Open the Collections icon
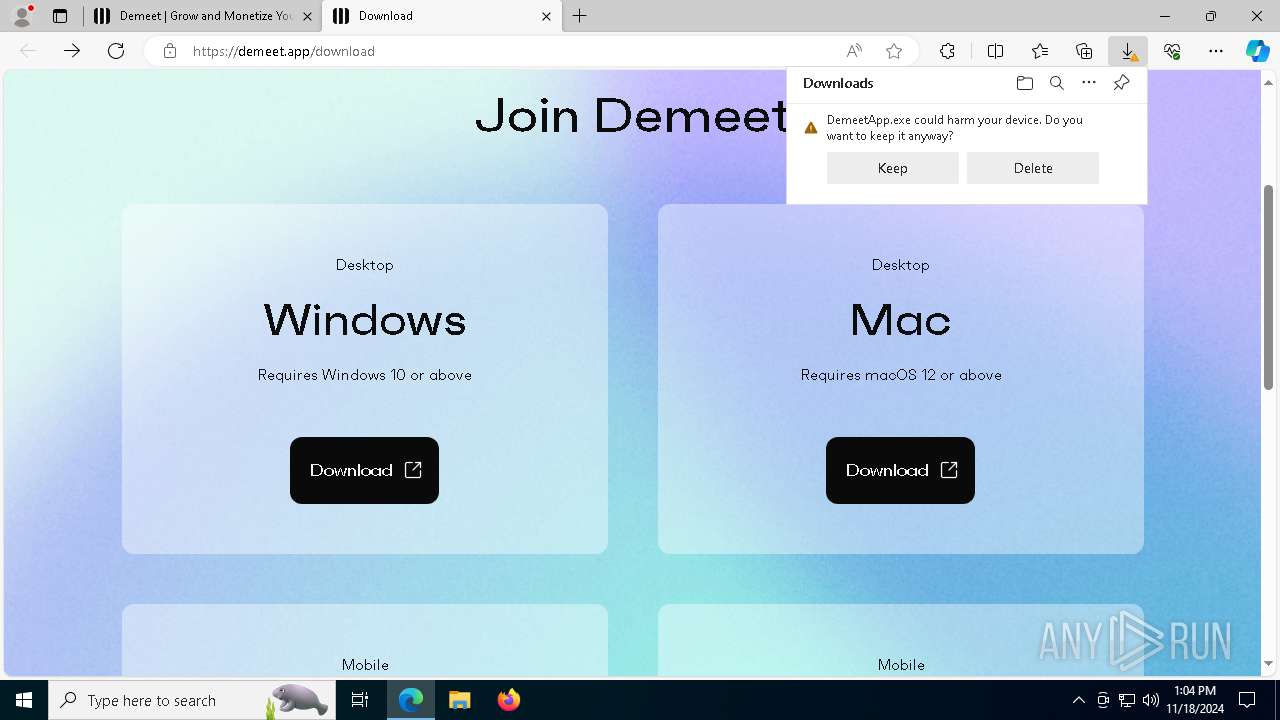The height and width of the screenshot is (720, 1280). tap(1084, 51)
